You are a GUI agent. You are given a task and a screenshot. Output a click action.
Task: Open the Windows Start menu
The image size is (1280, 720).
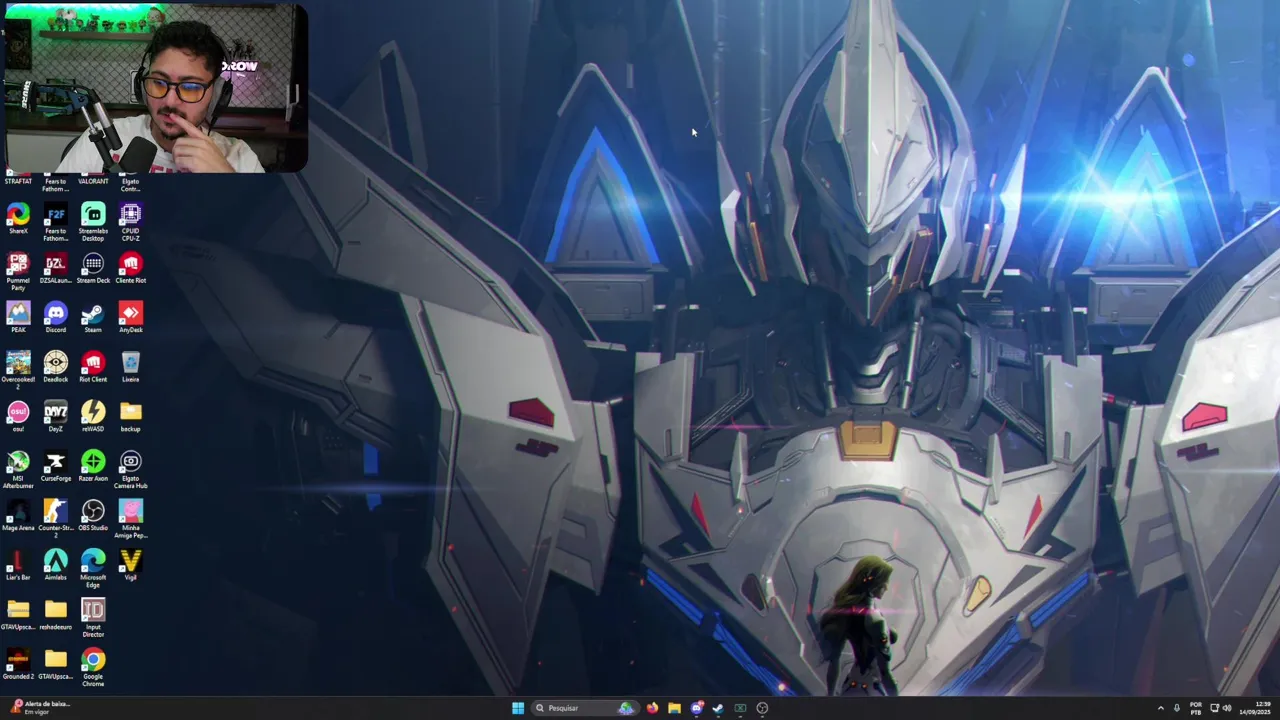[x=518, y=708]
